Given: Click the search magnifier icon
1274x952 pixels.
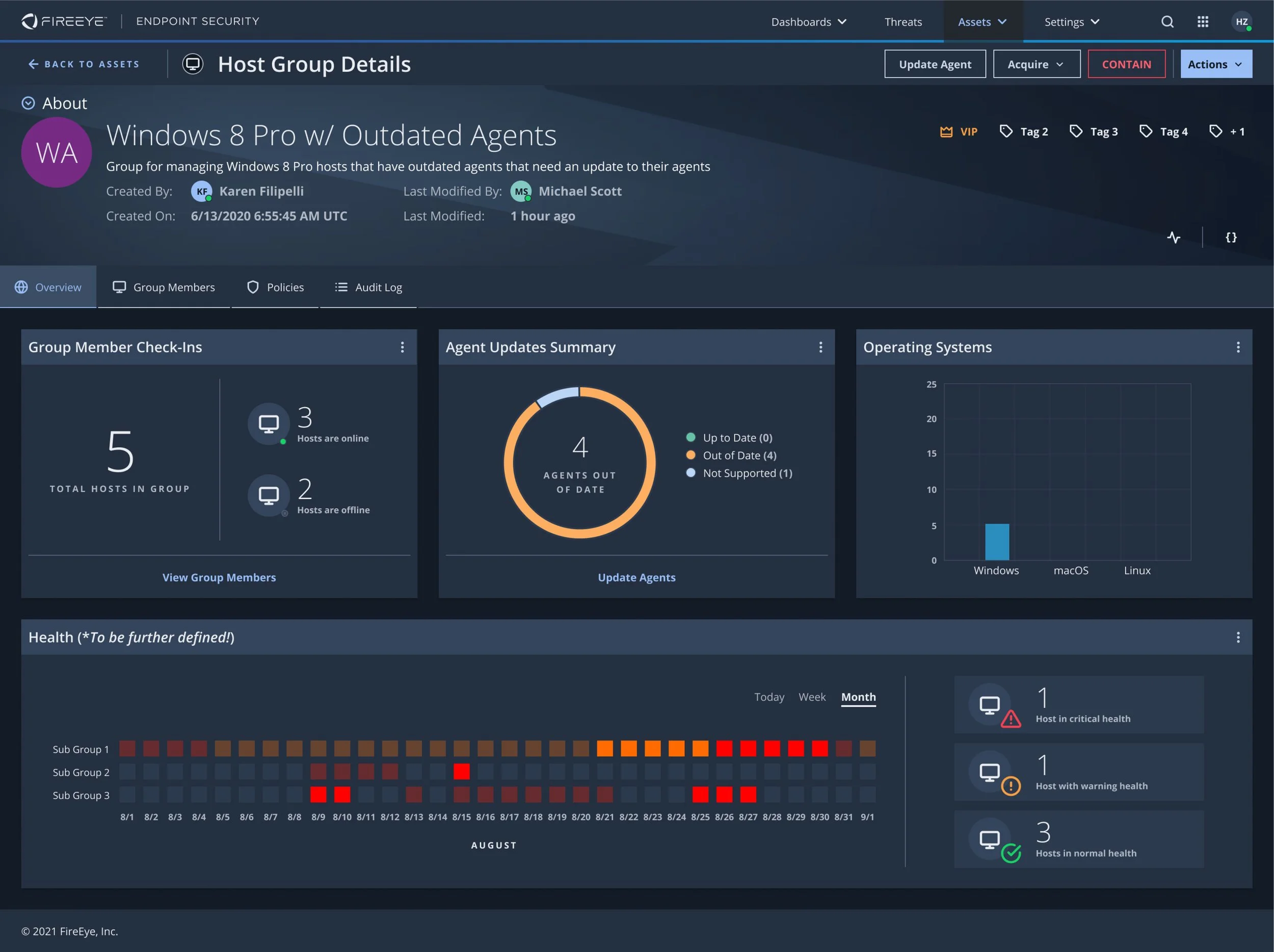Looking at the screenshot, I should (x=1167, y=22).
